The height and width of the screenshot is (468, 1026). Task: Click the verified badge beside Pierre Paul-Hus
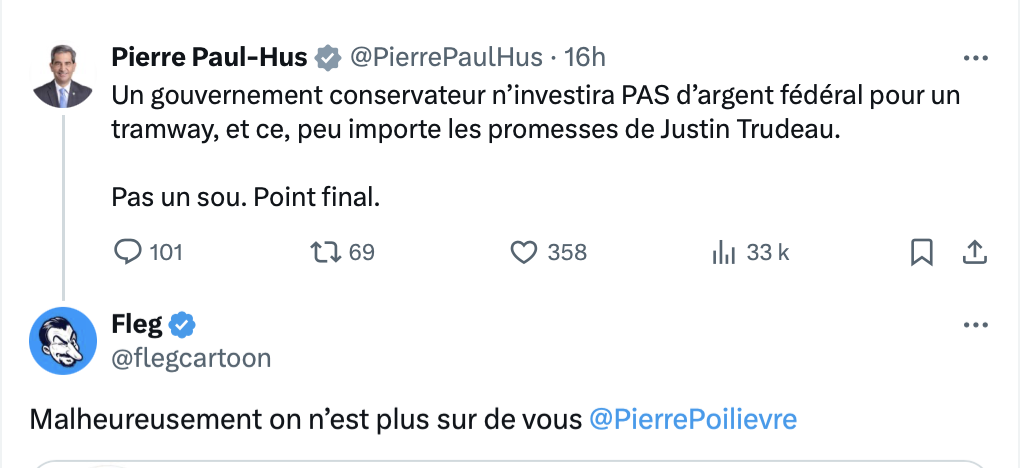328,58
